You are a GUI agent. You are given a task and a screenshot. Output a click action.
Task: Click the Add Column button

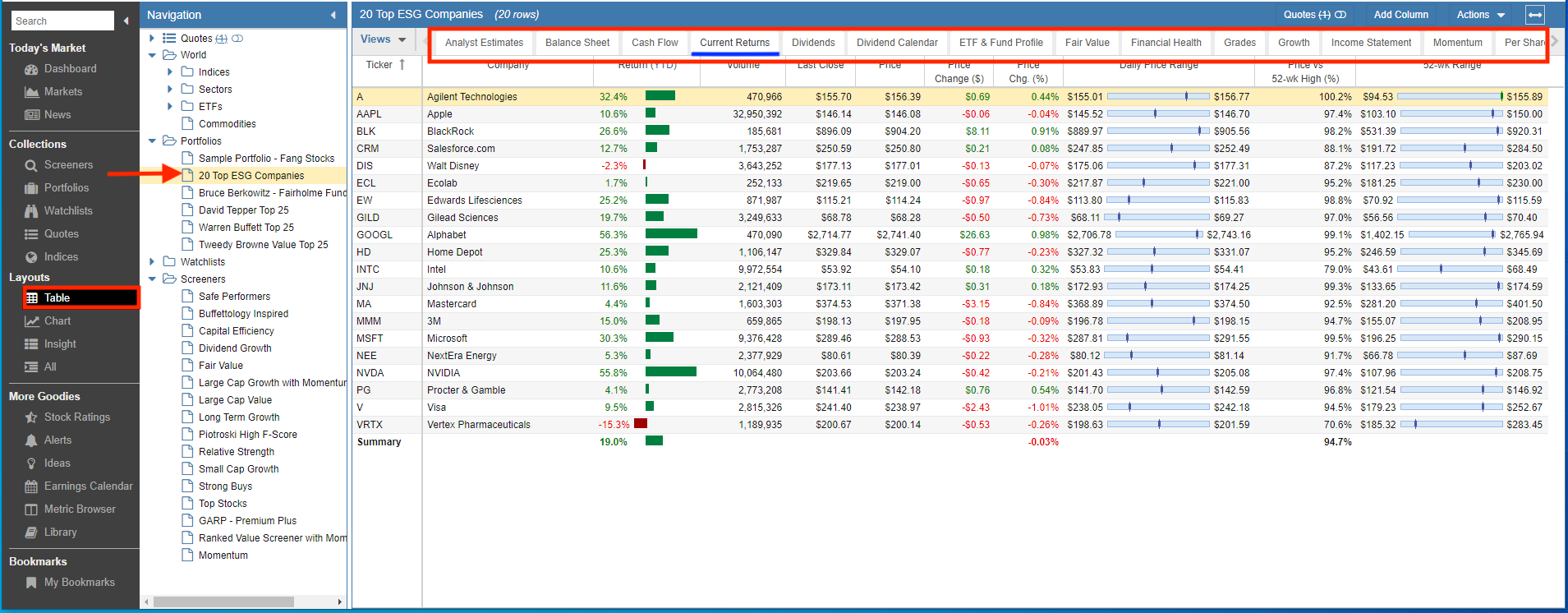(x=1400, y=15)
